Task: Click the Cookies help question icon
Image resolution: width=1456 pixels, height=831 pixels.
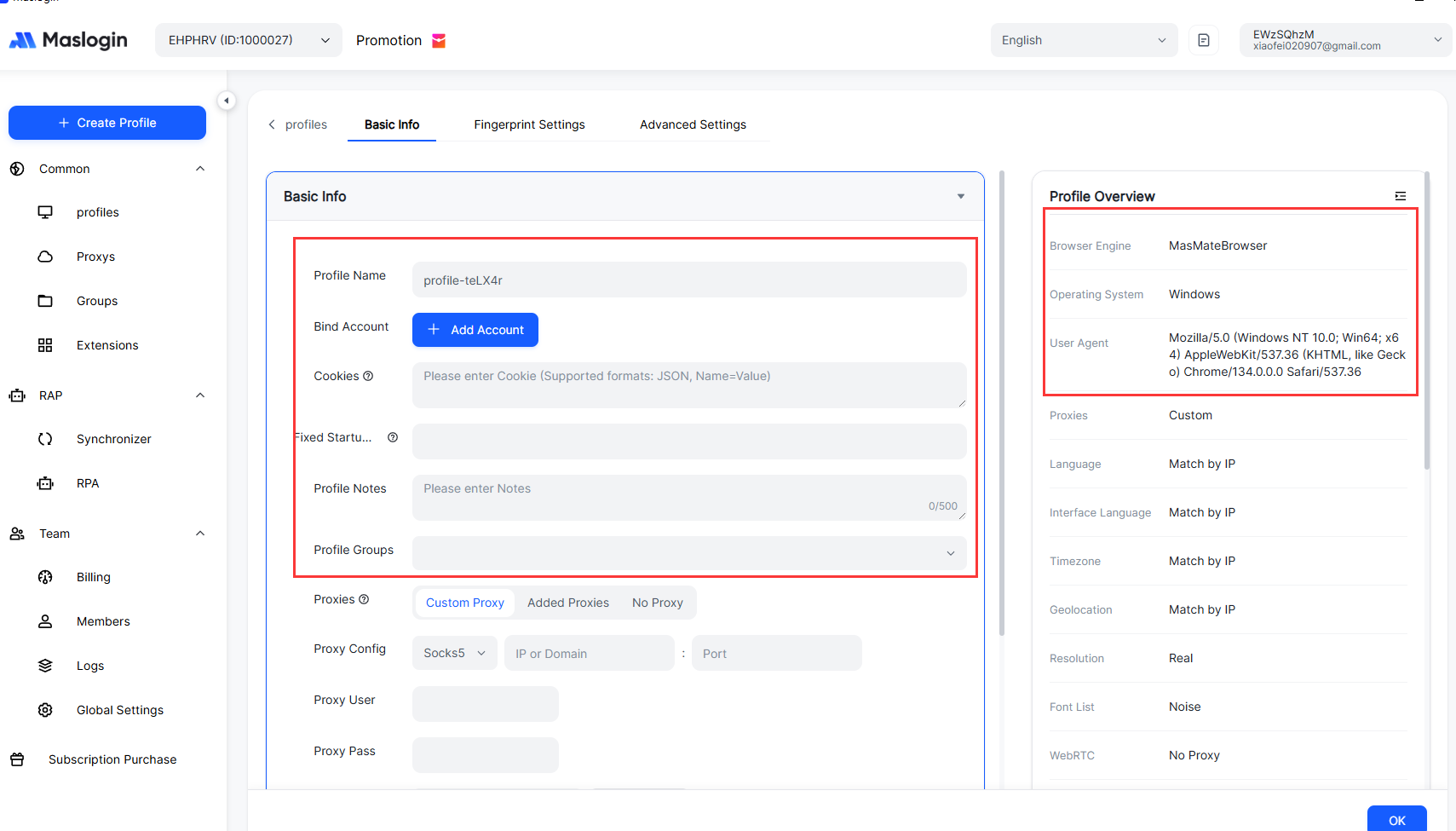Action: pyautogui.click(x=368, y=376)
